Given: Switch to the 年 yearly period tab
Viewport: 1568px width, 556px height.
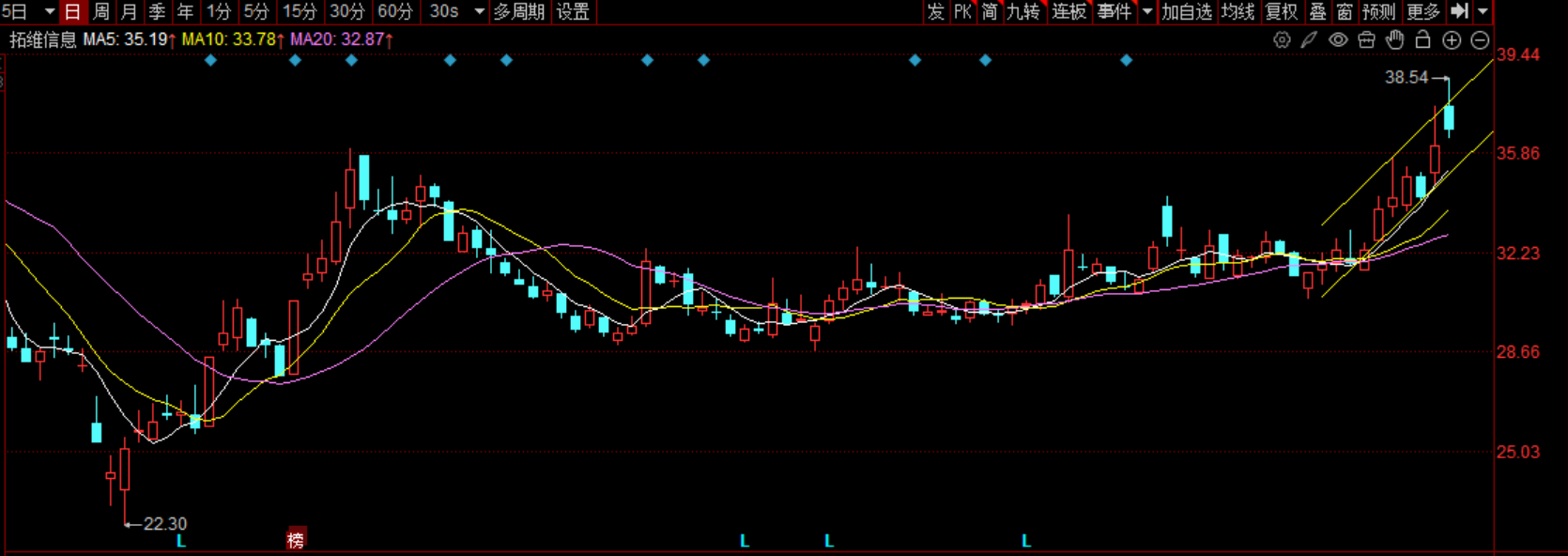Looking at the screenshot, I should (x=186, y=11).
